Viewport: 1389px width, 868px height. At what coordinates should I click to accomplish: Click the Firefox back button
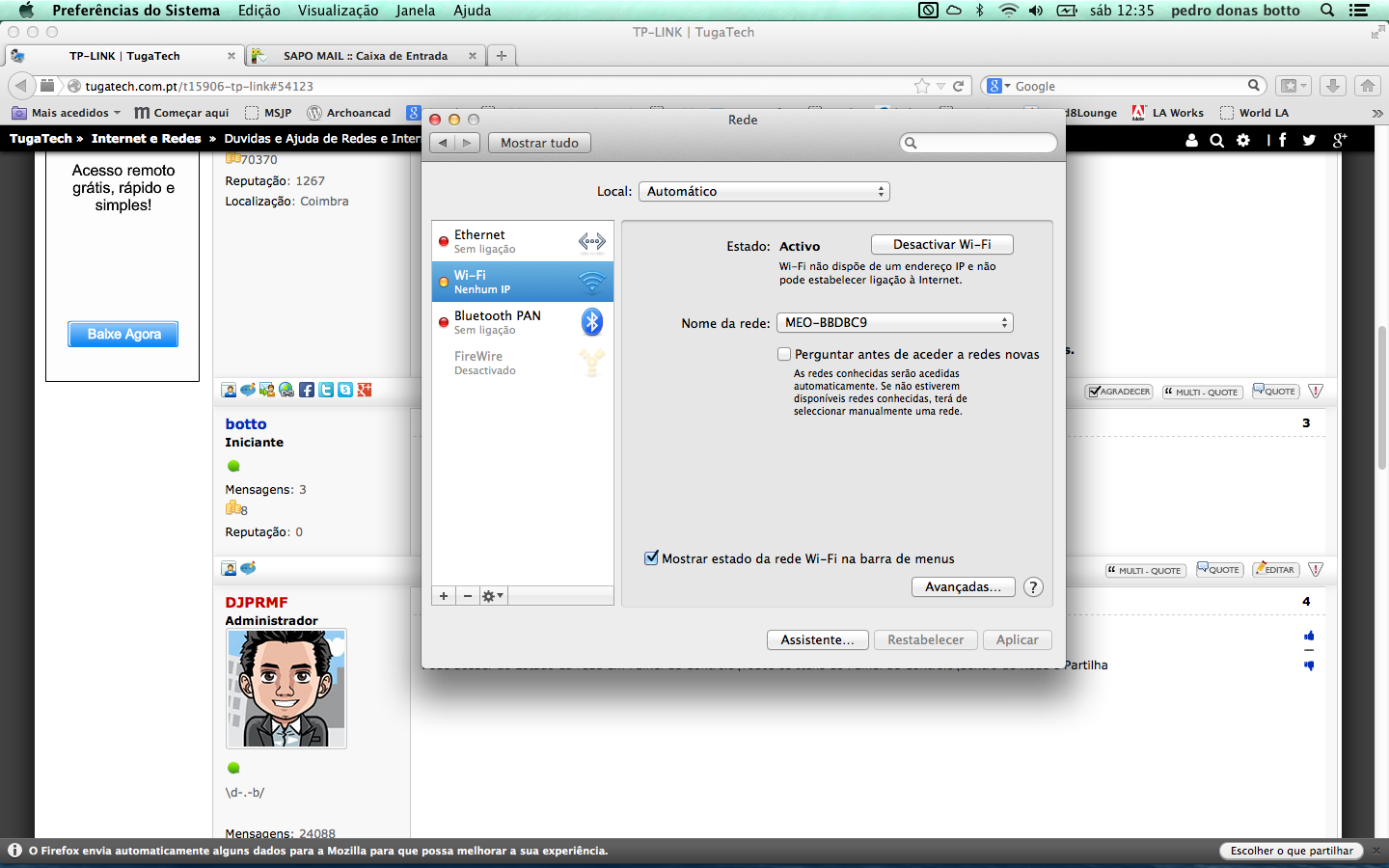click(21, 86)
